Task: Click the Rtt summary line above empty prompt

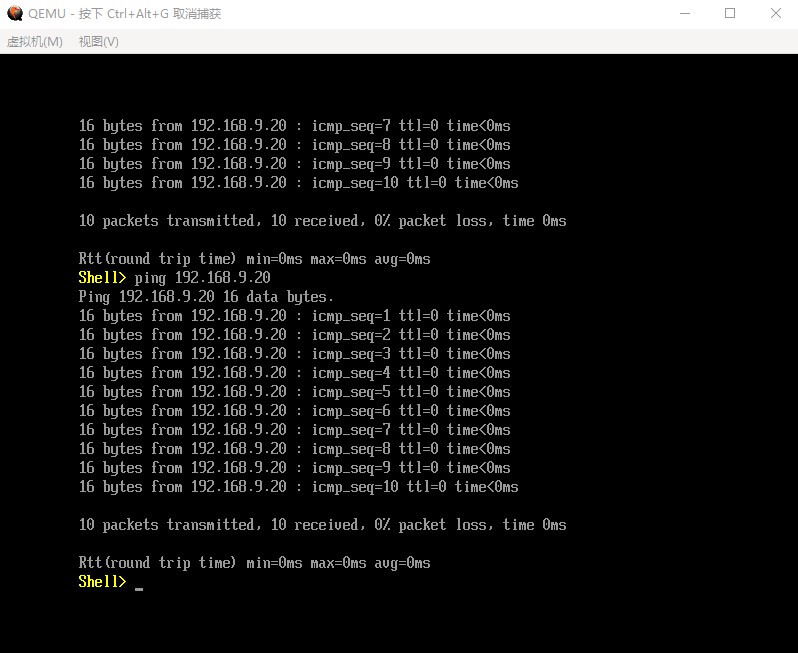Action: 254,563
